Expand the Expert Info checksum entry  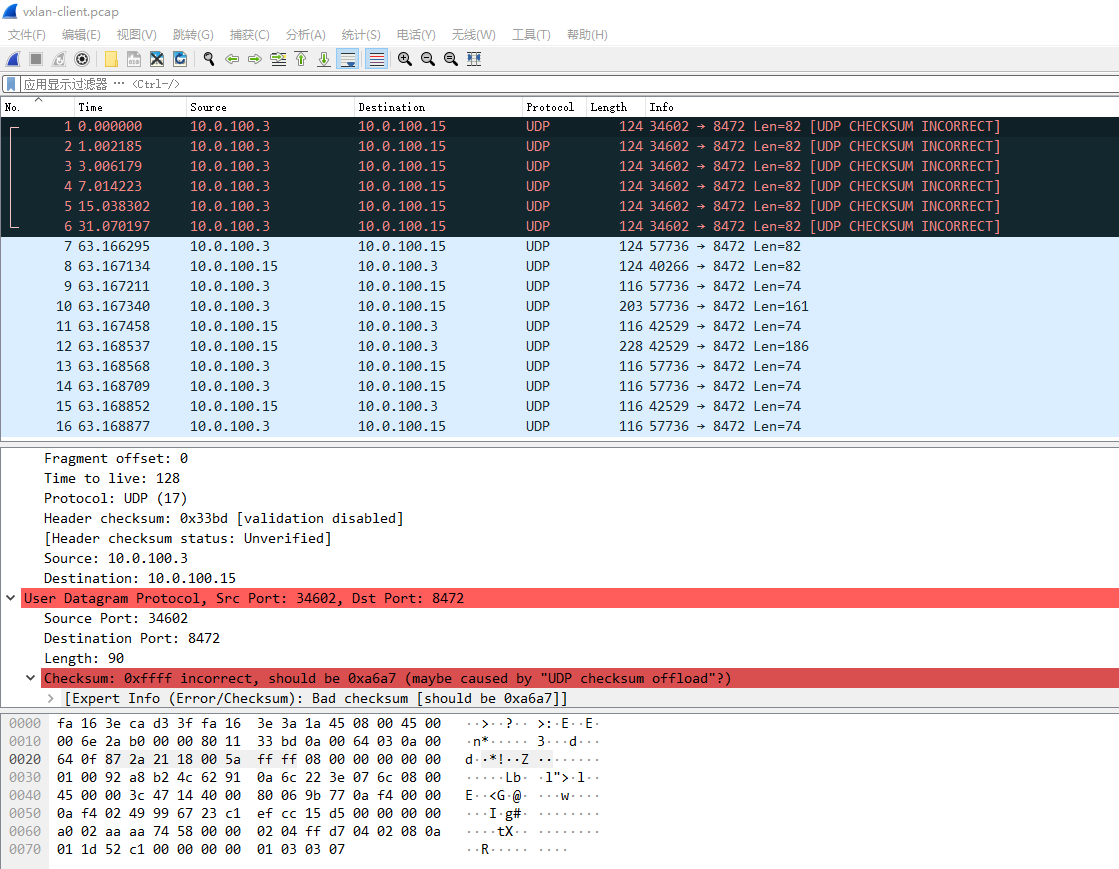click(x=51, y=698)
